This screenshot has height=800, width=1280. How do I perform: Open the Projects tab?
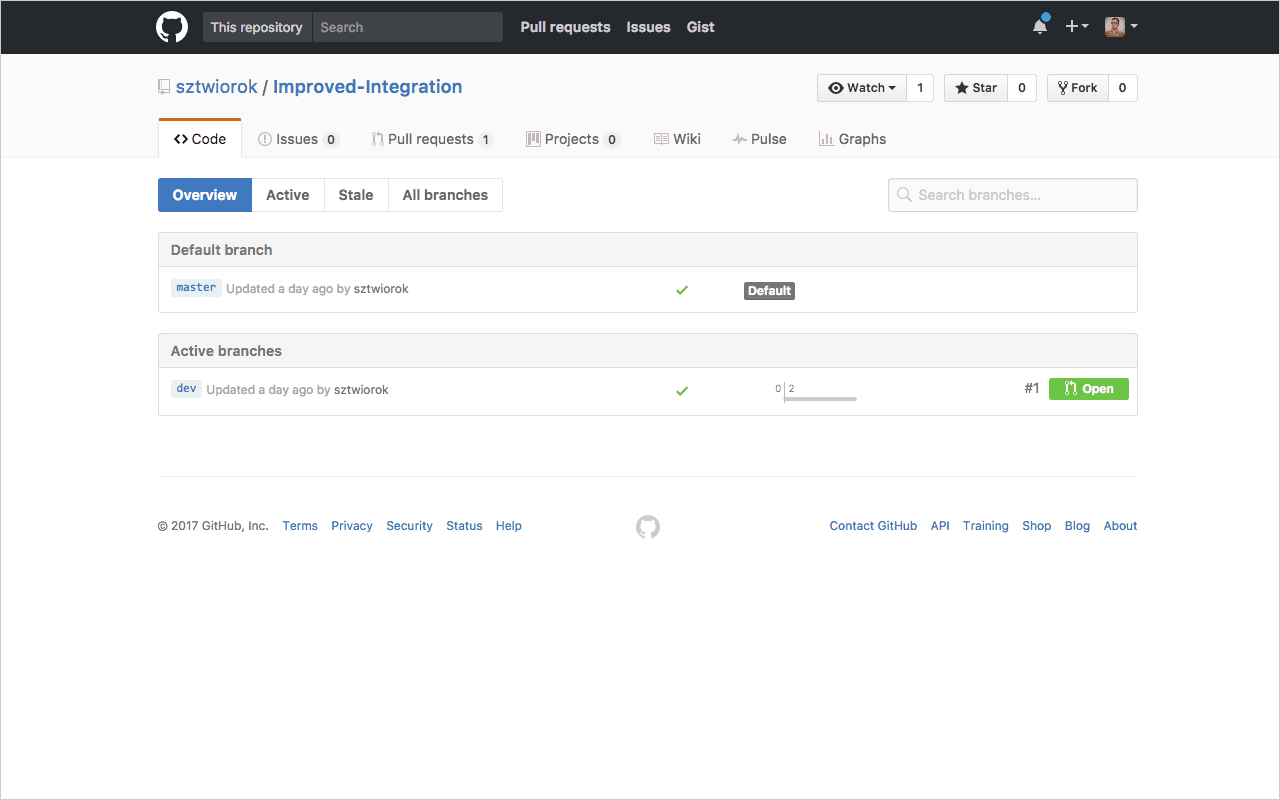573,139
